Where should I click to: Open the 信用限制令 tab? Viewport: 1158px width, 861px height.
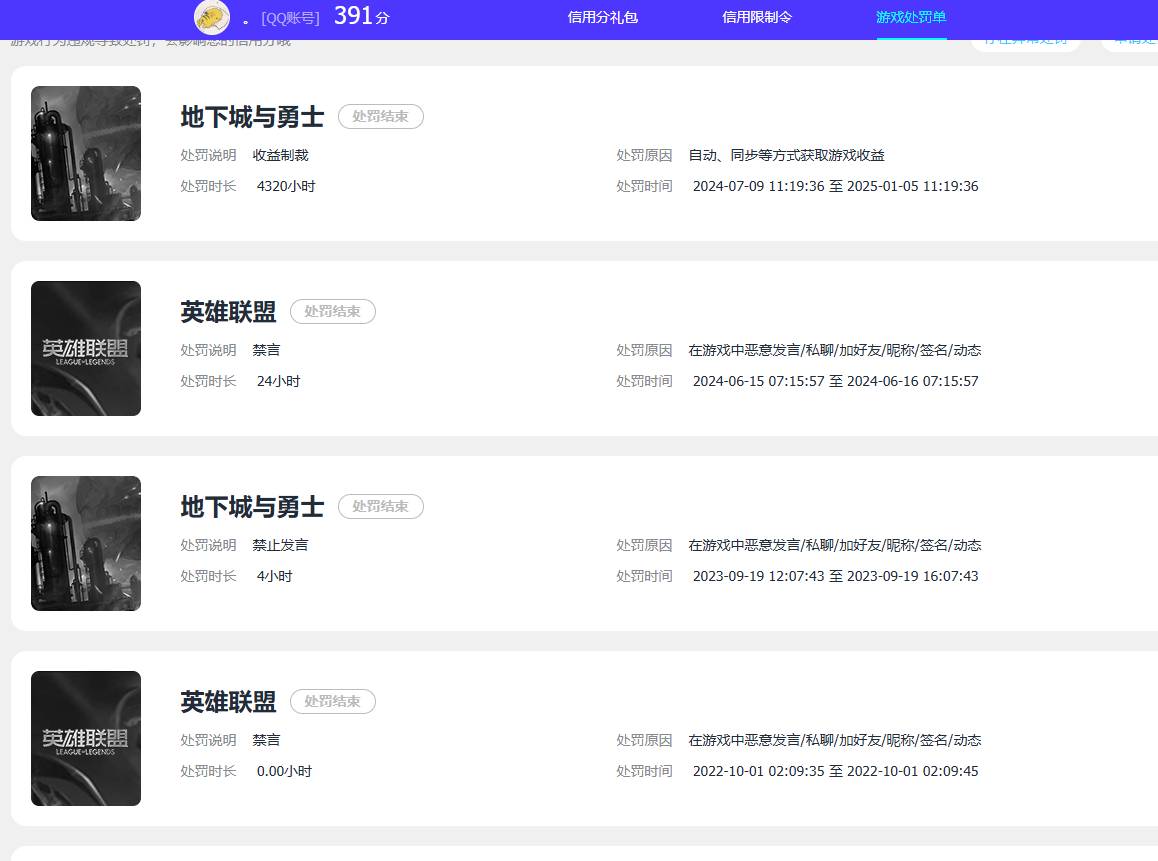click(x=757, y=17)
